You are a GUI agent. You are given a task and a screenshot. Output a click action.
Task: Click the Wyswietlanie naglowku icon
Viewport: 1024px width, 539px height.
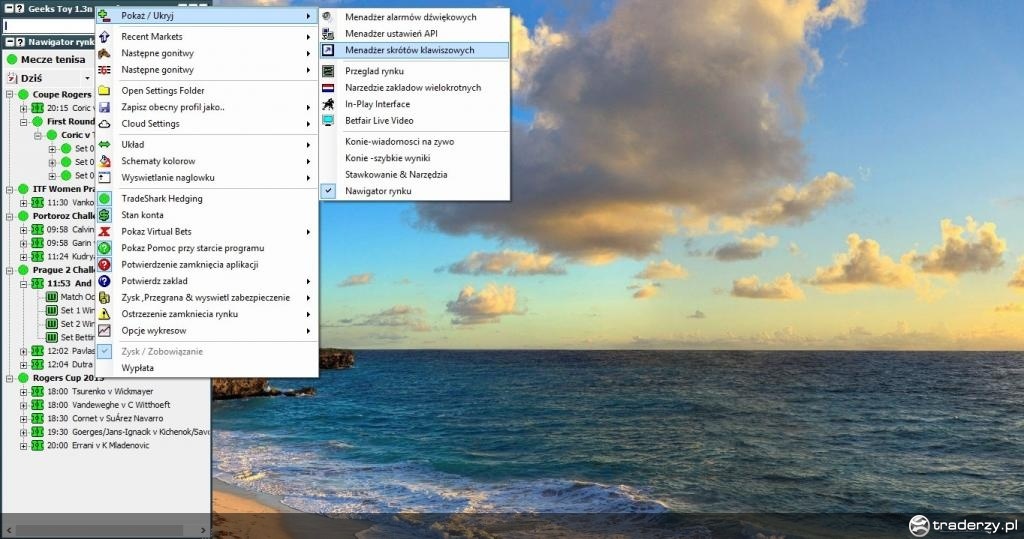pos(104,178)
